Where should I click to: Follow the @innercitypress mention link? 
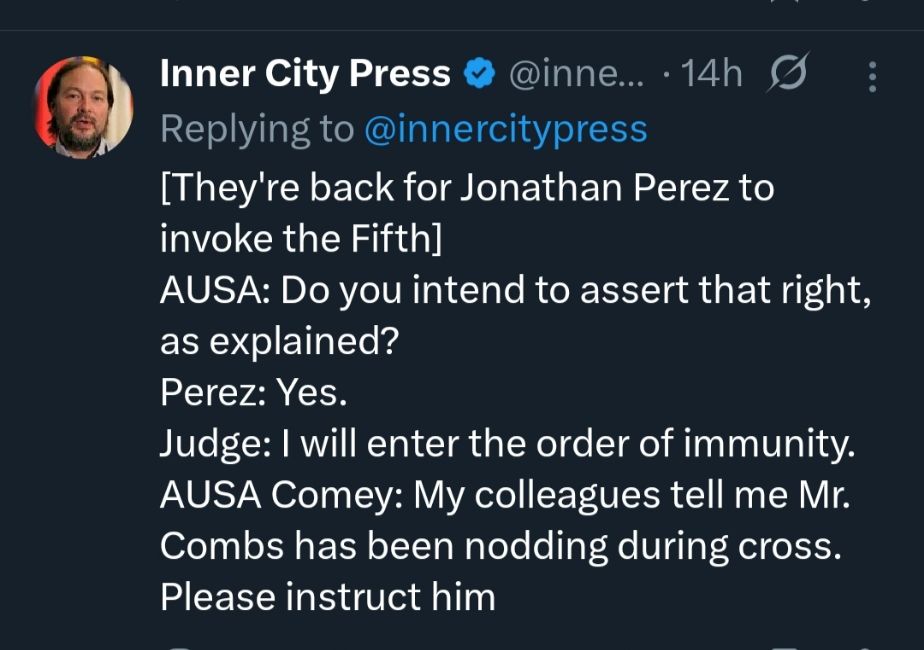coord(505,128)
